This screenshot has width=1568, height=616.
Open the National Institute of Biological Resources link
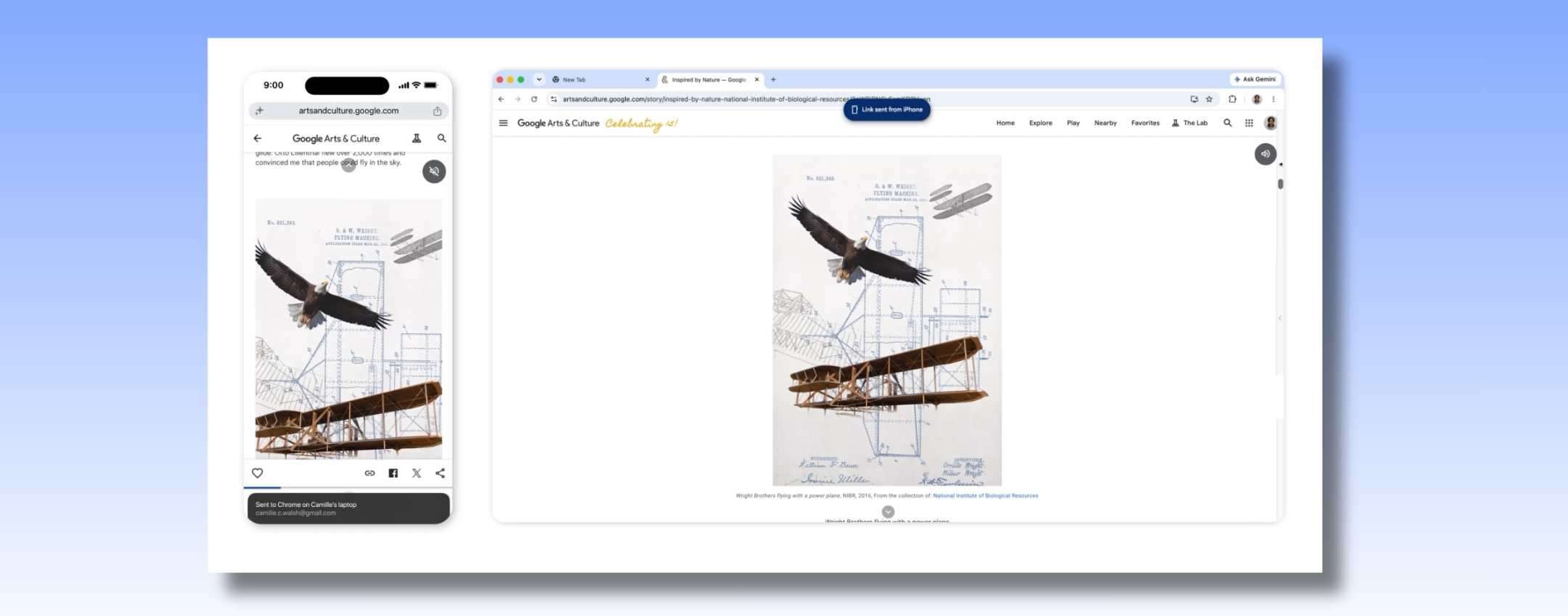pos(986,495)
